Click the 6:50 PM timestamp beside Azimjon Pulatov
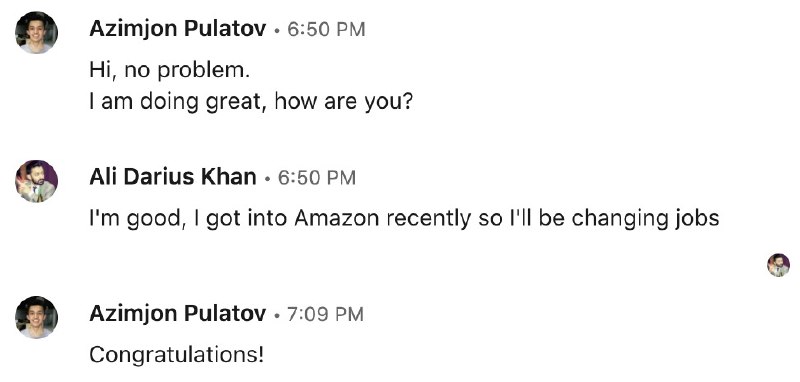This screenshot has height=382, width=800. pos(326,30)
